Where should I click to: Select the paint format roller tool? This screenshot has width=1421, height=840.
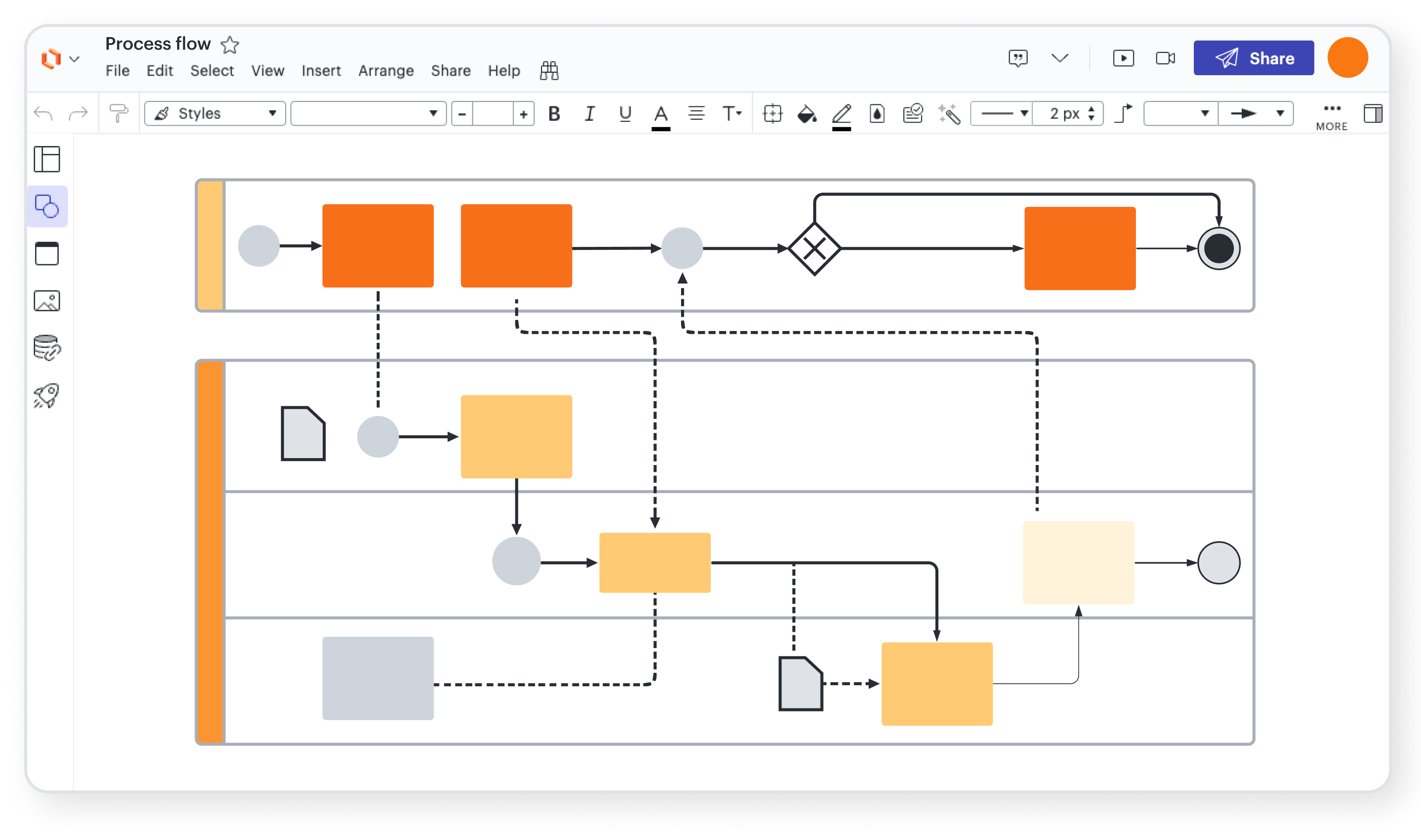pos(119,113)
